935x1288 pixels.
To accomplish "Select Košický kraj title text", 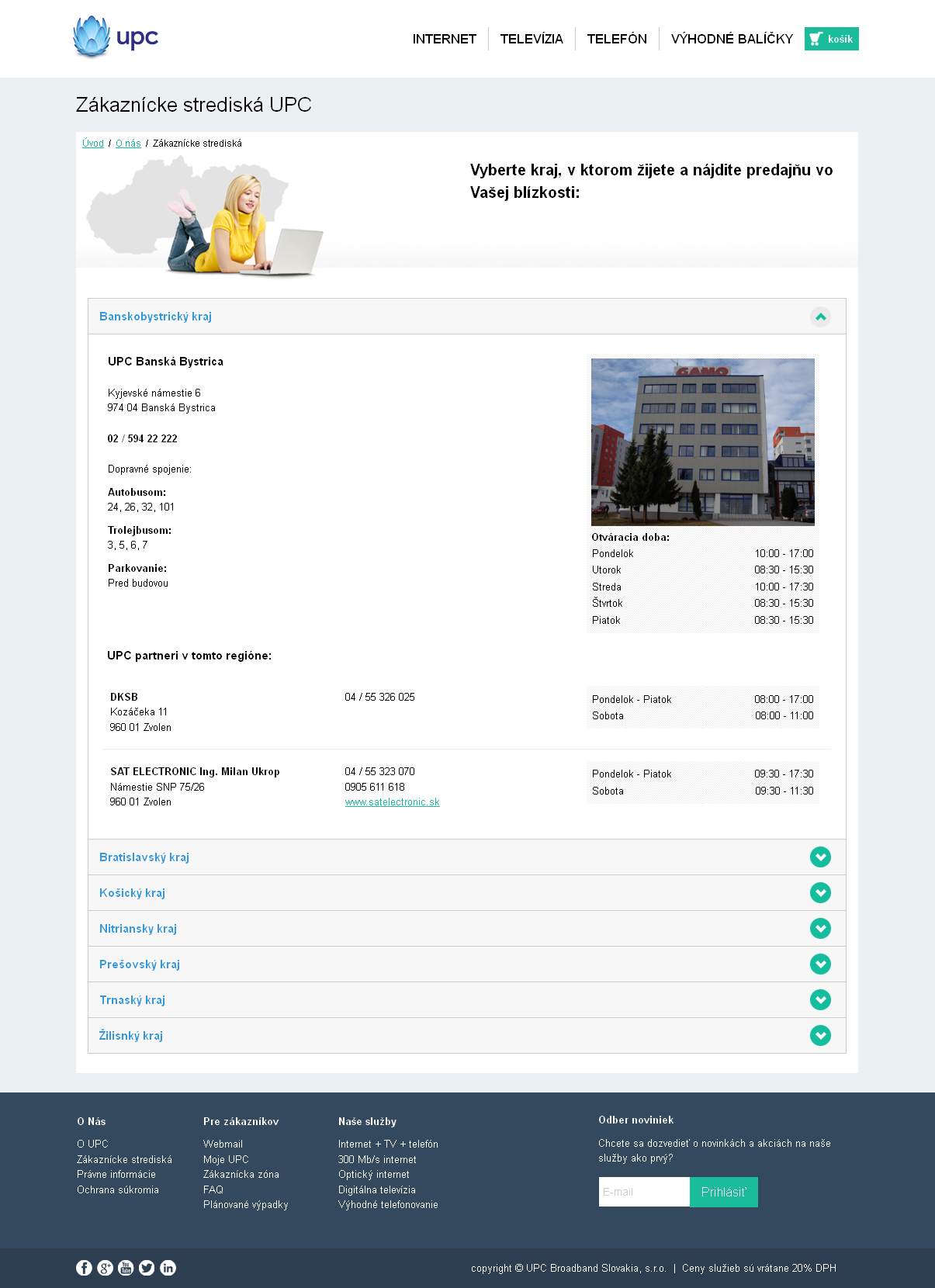I will click(132, 893).
